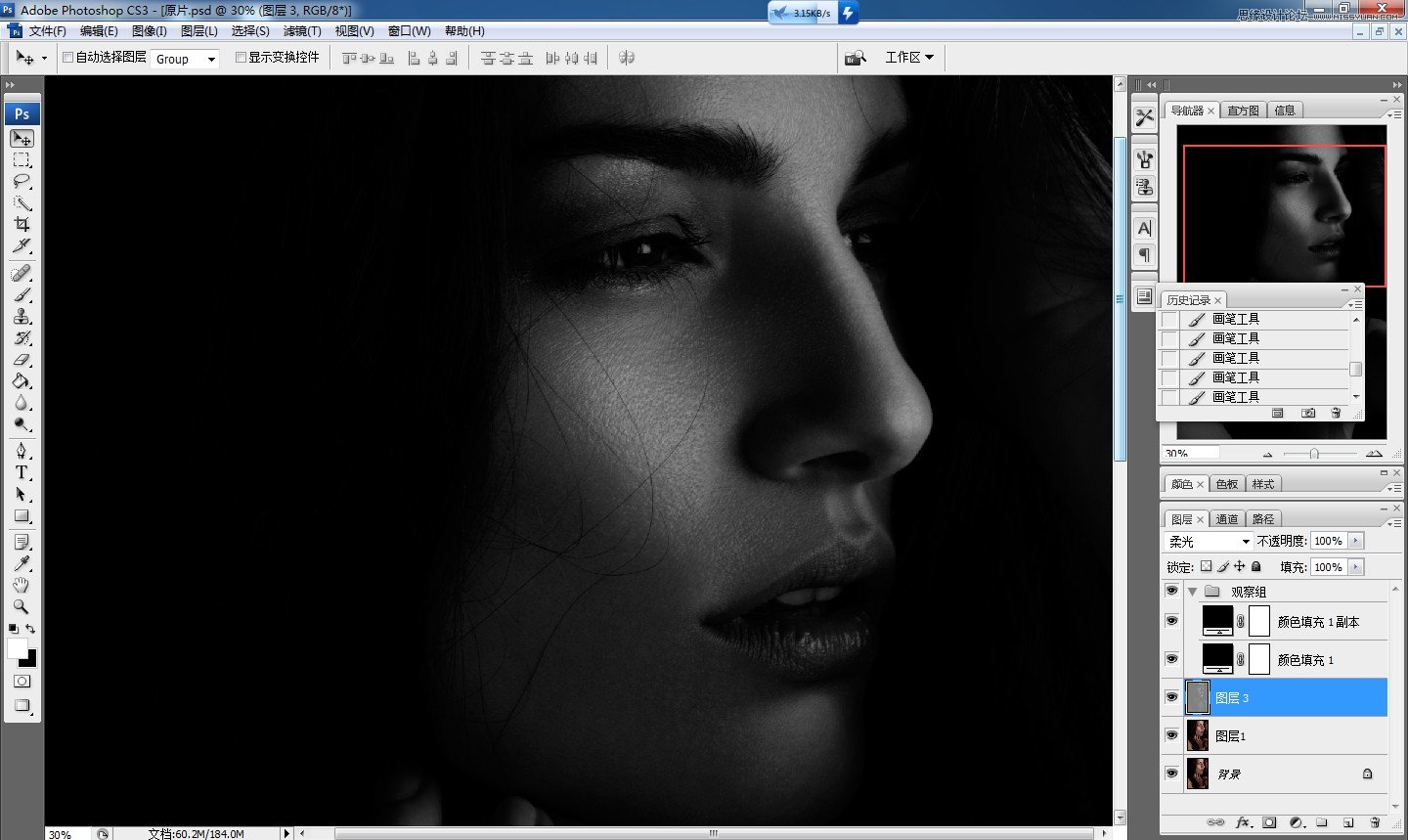Select the Hand tool
This screenshot has width=1408, height=840.
[22, 585]
